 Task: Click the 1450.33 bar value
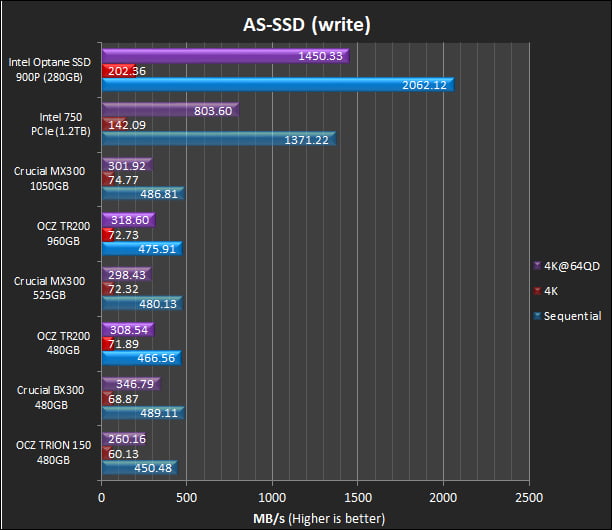click(x=320, y=56)
